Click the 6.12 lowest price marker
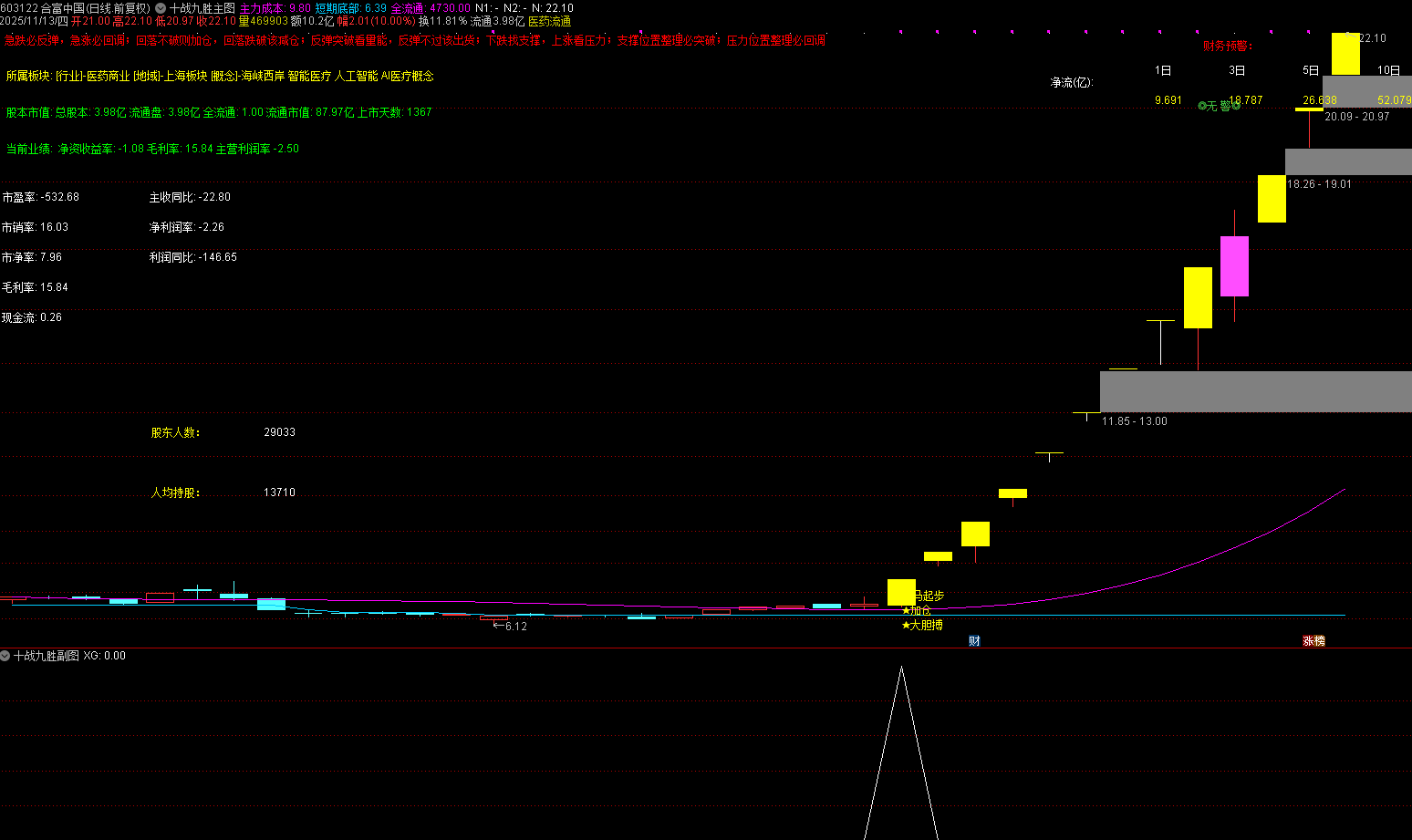The image size is (1412, 840). [x=511, y=627]
